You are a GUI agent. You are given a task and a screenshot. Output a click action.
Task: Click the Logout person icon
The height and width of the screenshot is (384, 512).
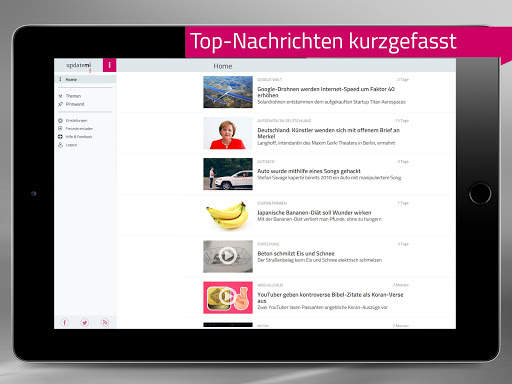pyautogui.click(x=60, y=145)
